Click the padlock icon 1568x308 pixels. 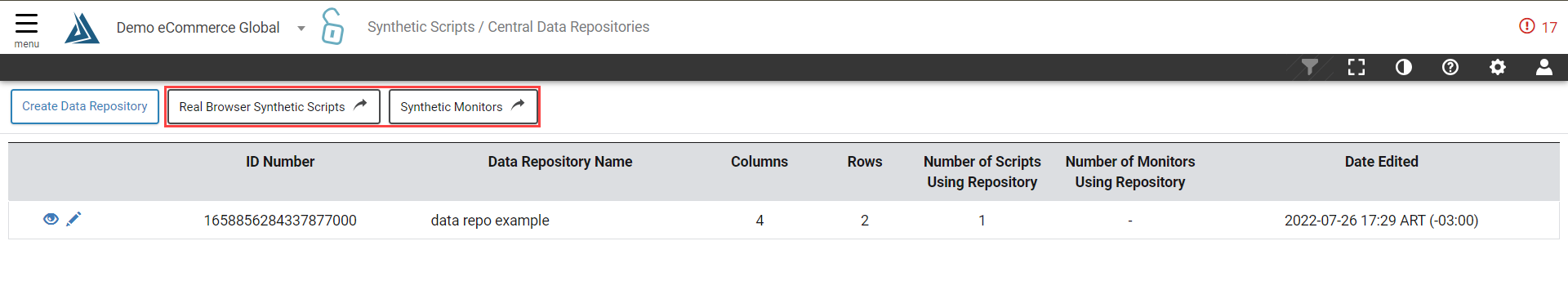coord(332,26)
